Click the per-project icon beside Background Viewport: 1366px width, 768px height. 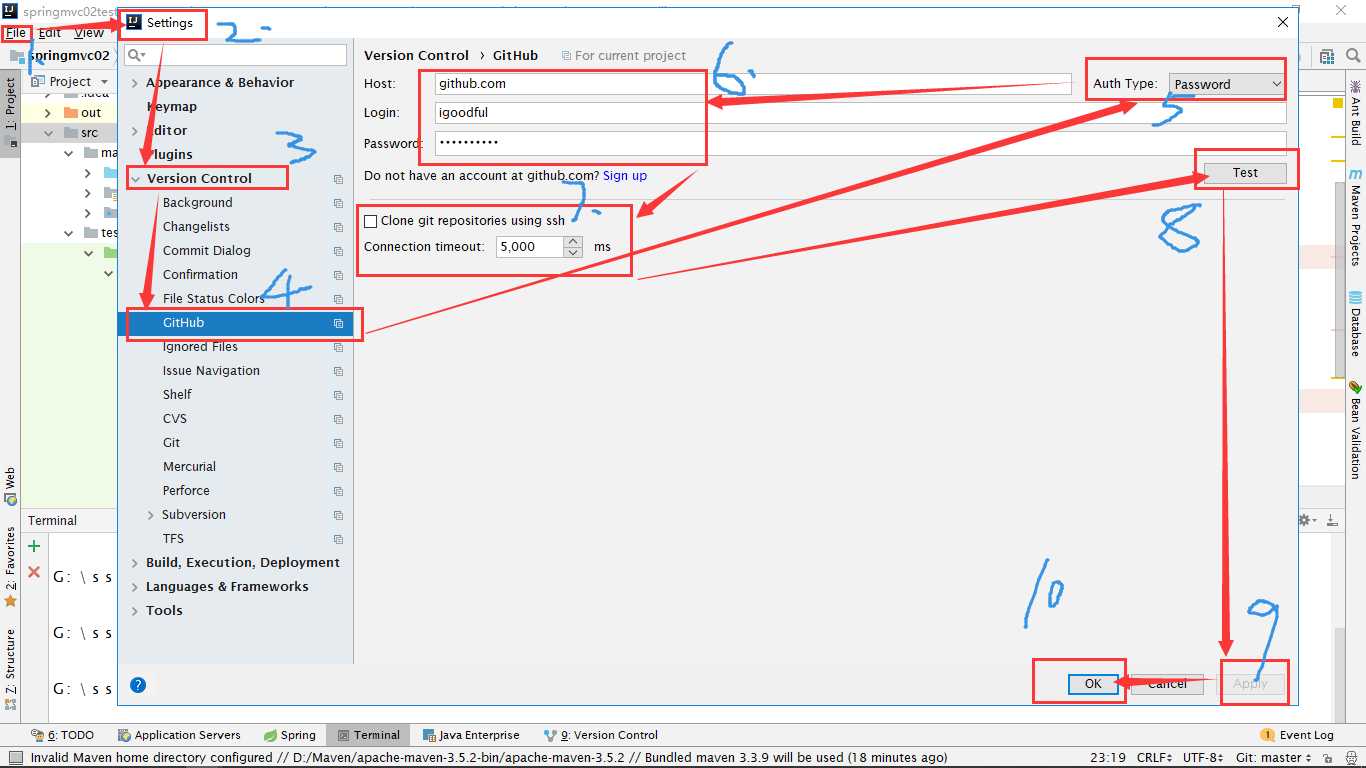[338, 203]
